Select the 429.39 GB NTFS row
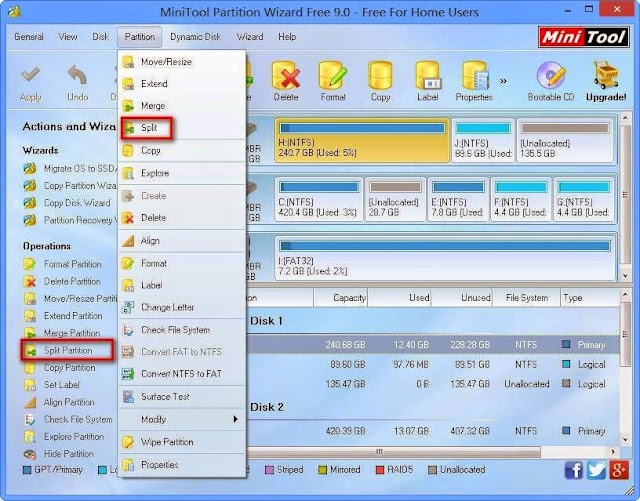 pyautogui.click(x=433, y=431)
